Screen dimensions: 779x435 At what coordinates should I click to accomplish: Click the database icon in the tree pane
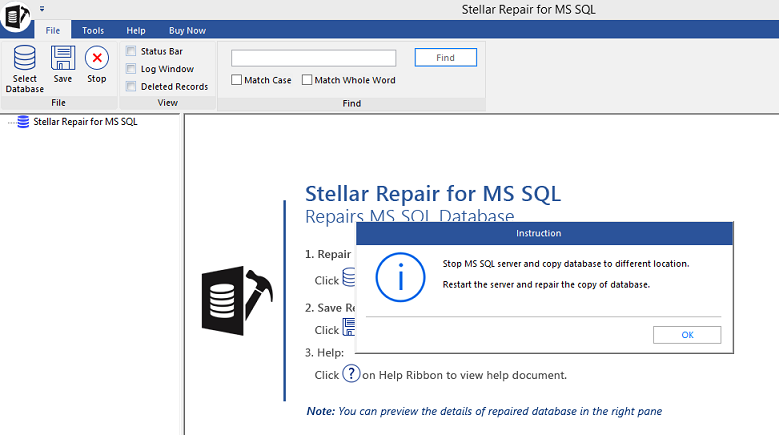(x=23, y=122)
